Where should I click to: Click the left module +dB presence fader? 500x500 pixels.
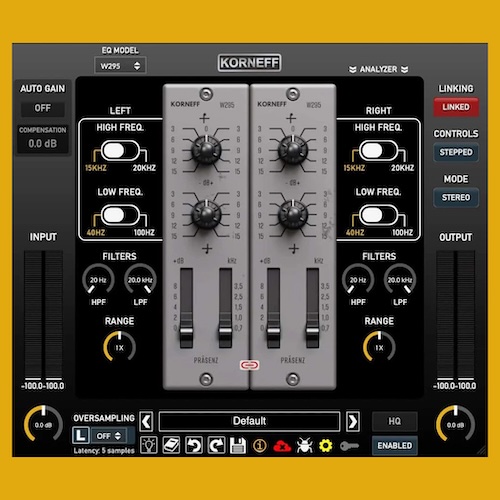click(x=186, y=331)
